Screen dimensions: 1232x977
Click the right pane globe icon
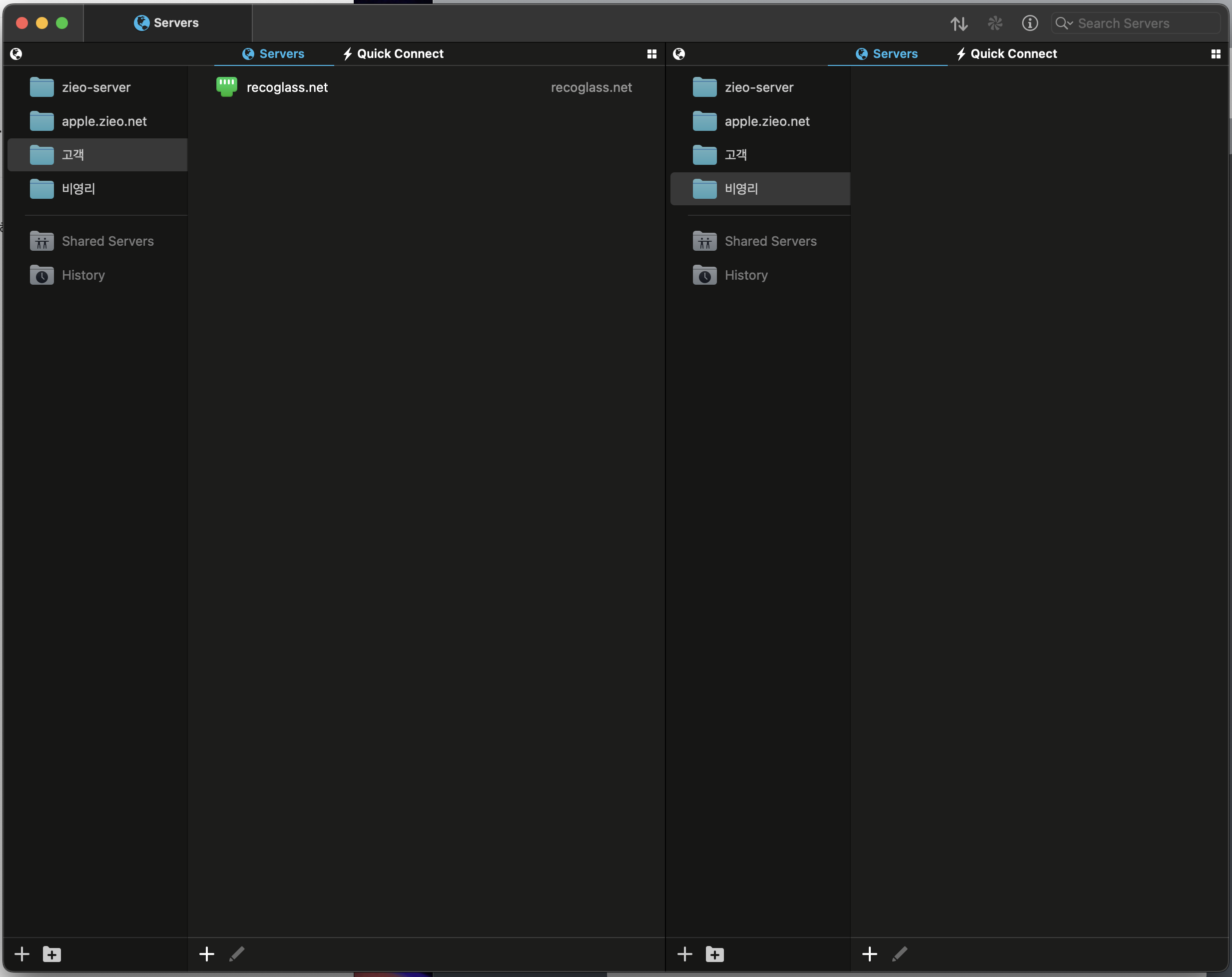tap(679, 54)
